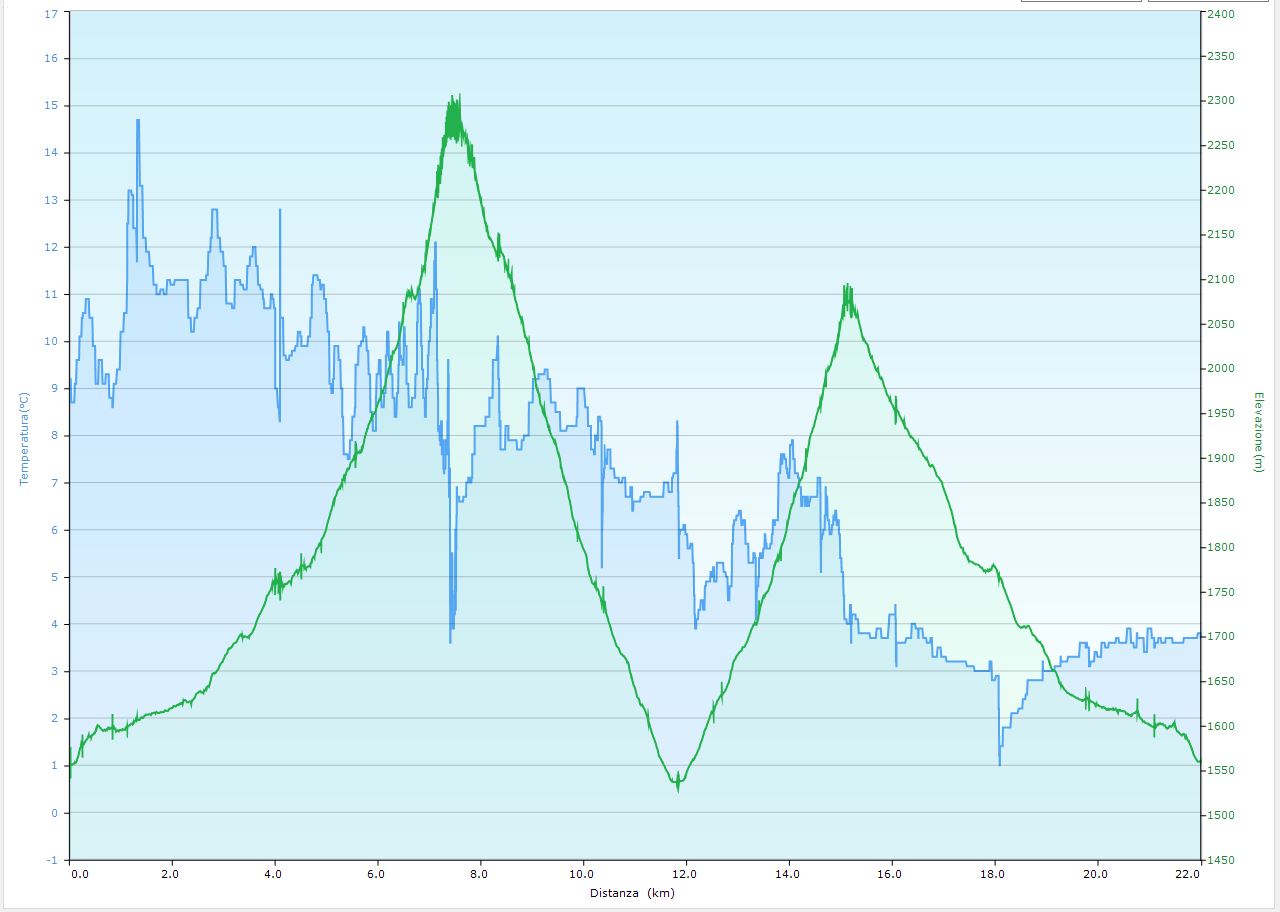1280x912 pixels.
Task: Click the 17 temperature axis label
Action: point(51,14)
